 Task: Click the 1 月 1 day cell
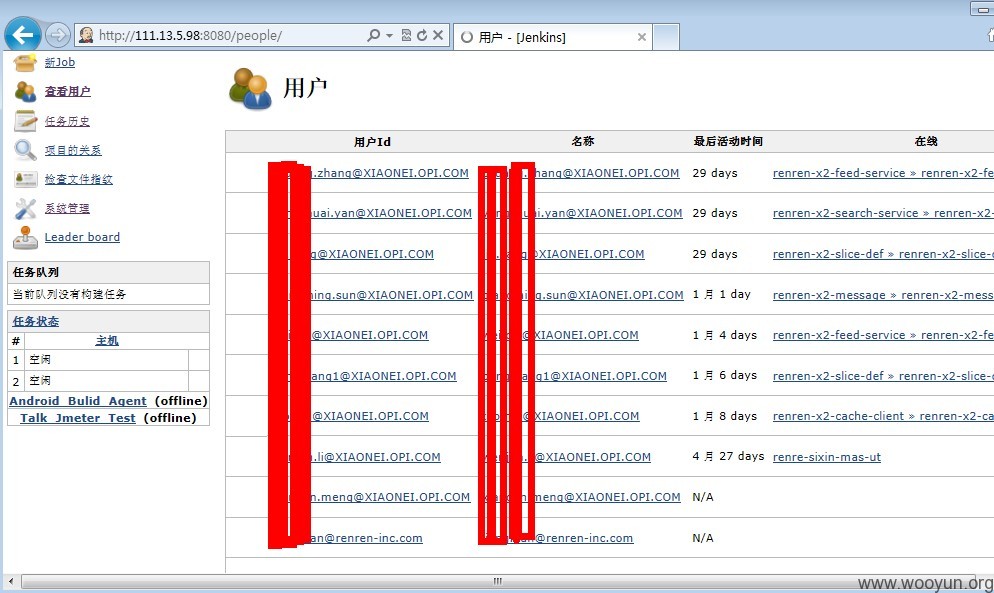(721, 294)
